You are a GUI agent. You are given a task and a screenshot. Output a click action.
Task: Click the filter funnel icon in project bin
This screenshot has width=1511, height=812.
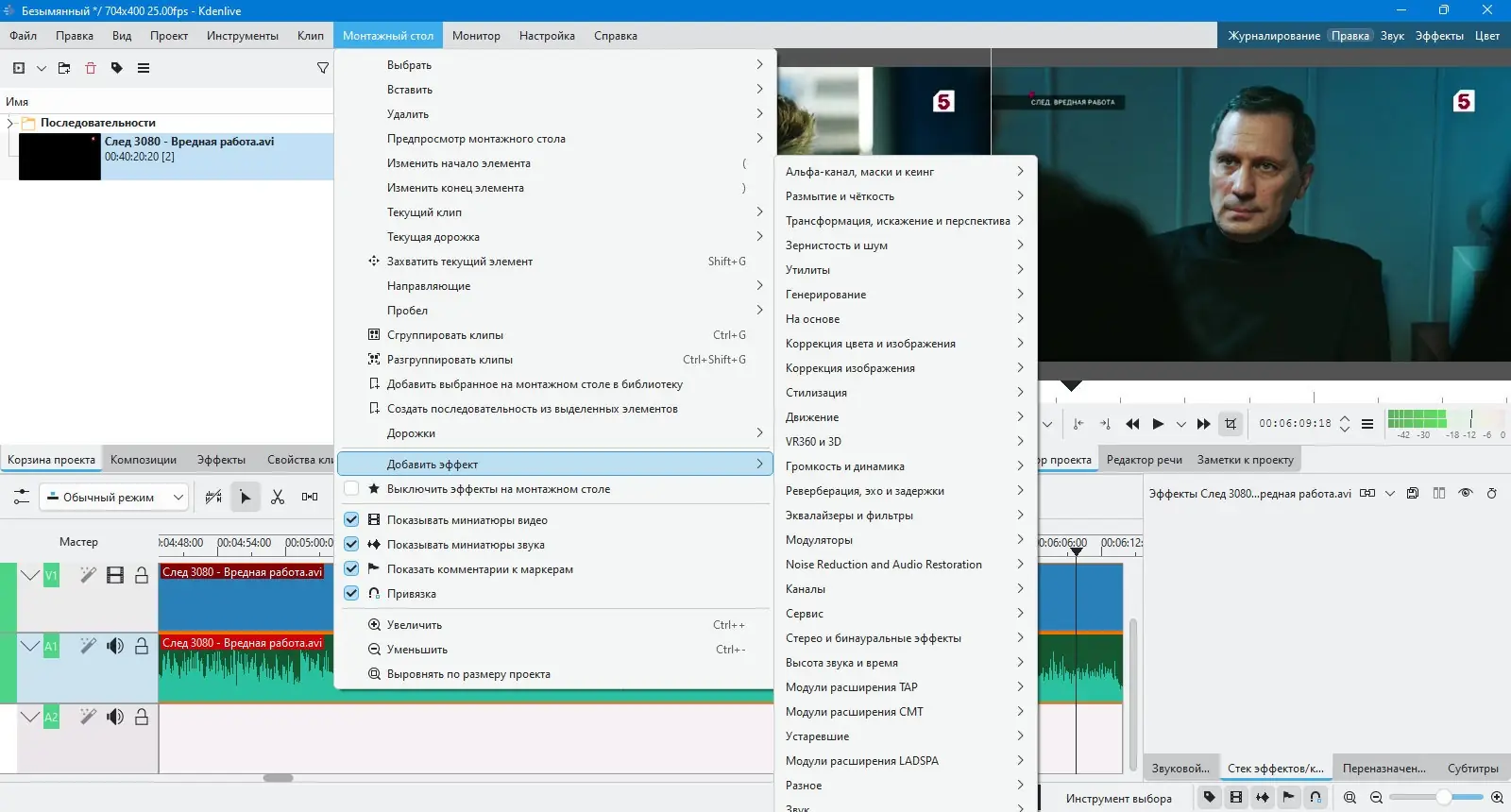[323, 68]
